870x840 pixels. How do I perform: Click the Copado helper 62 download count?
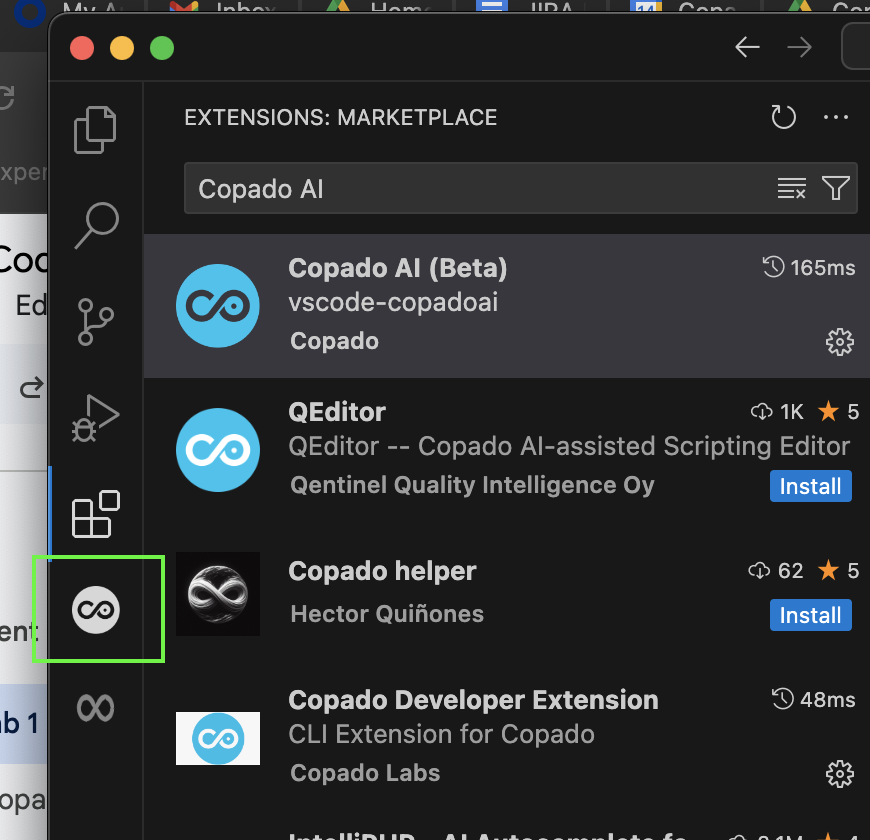[x=776, y=570]
